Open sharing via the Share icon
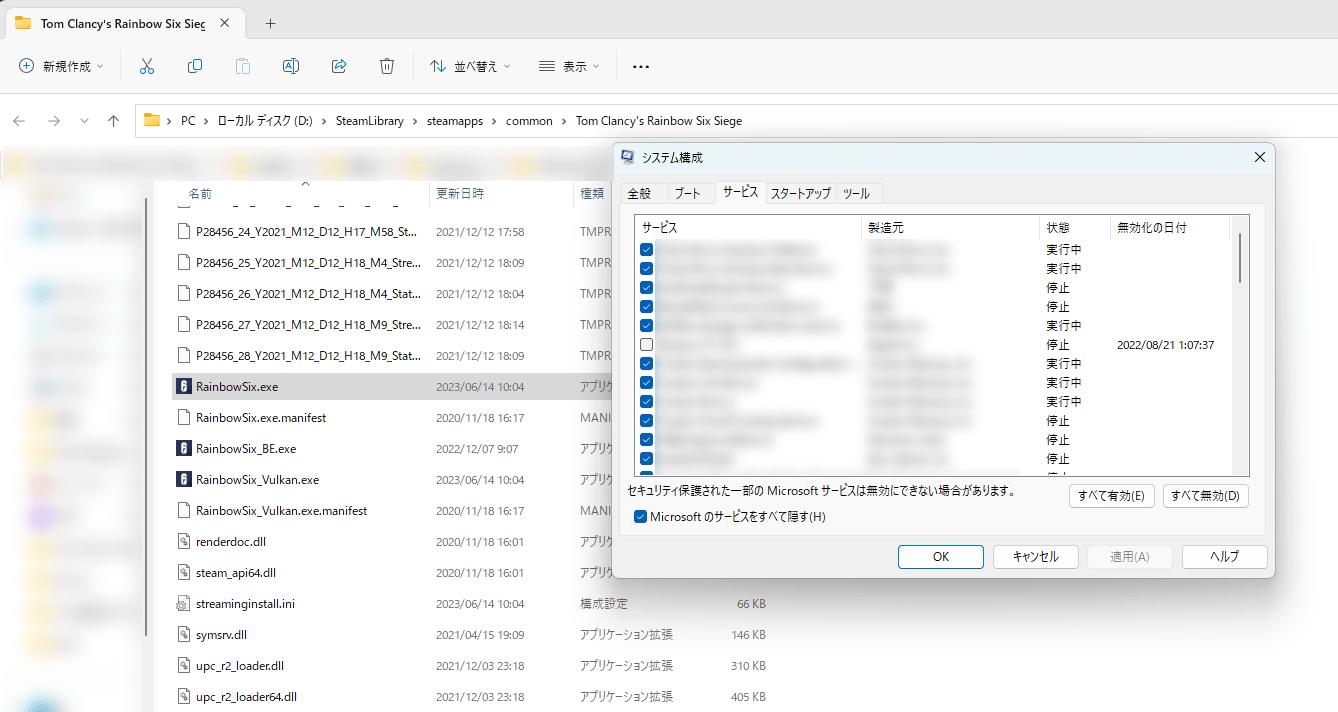Screen dimensions: 1338x712 (339, 65)
